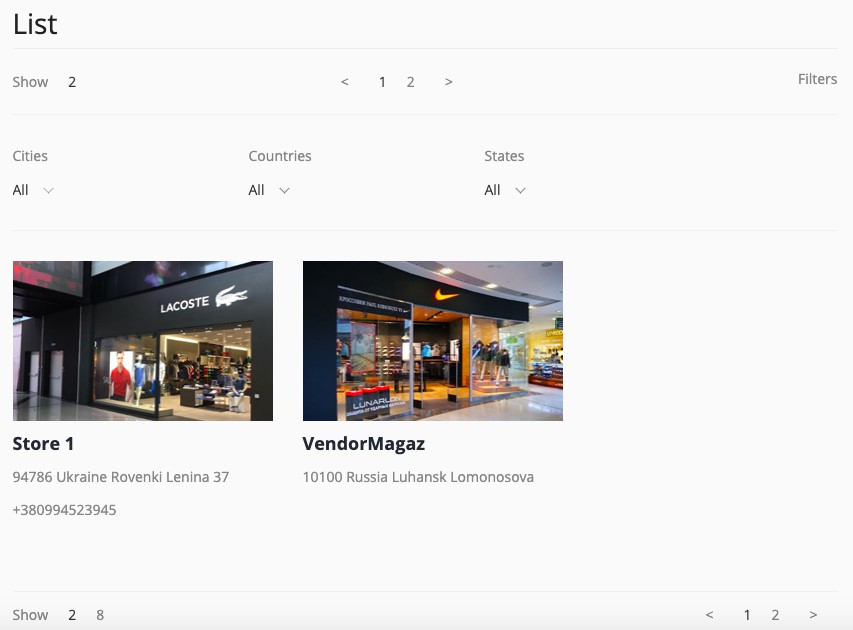853x630 pixels.
Task: Select page 1 in top pagination
Action: [382, 82]
